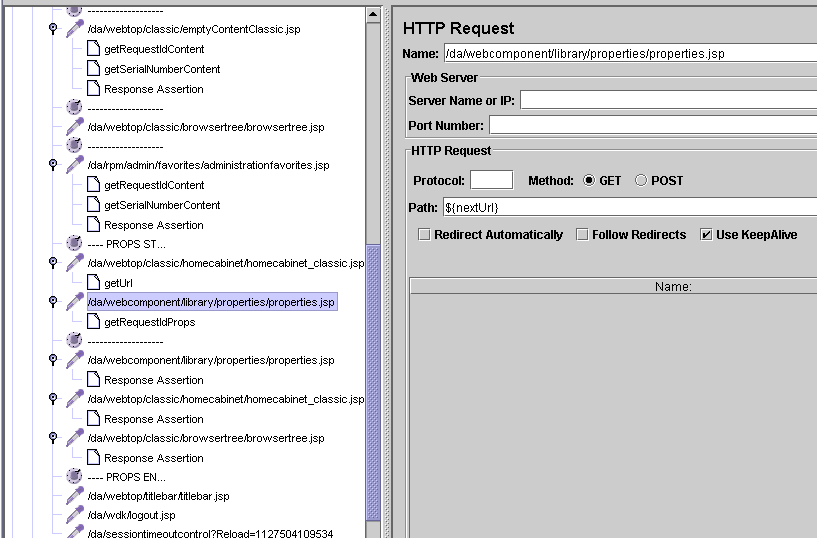Collapse the administrationfavorites.jsp tree node
The width and height of the screenshot is (817, 538).
coord(53,164)
